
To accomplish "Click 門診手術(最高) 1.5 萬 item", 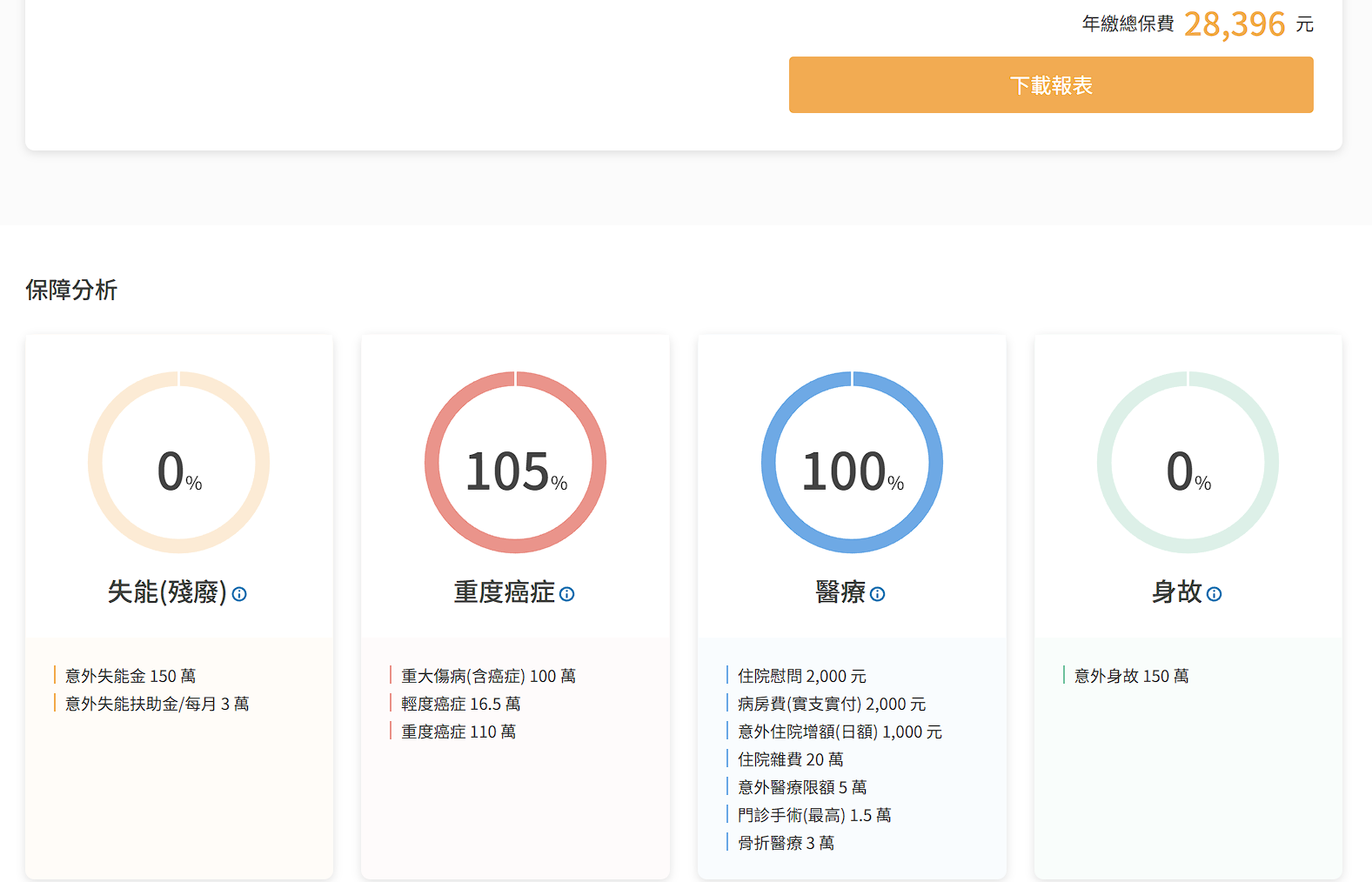I will pos(813,815).
